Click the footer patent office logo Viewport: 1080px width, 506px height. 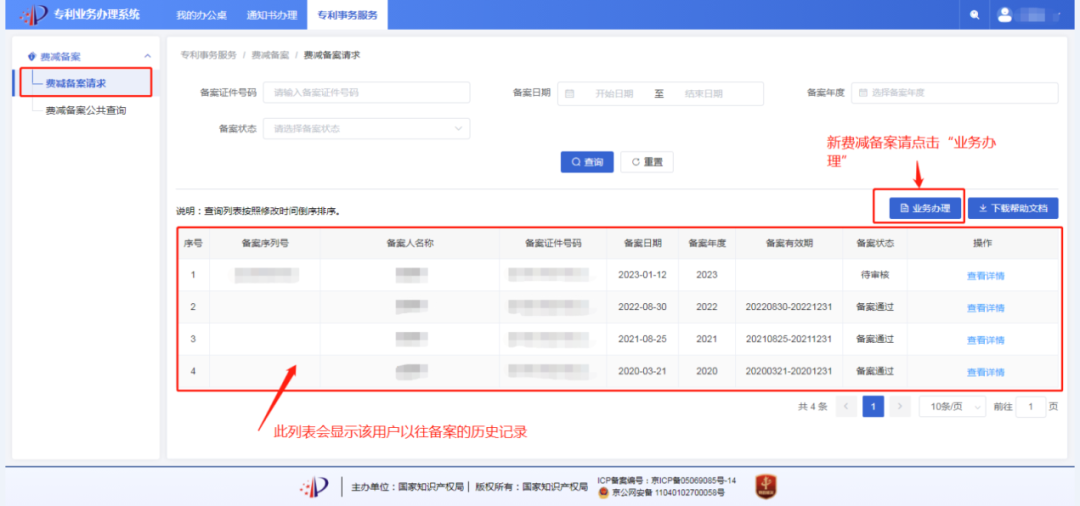[314, 487]
